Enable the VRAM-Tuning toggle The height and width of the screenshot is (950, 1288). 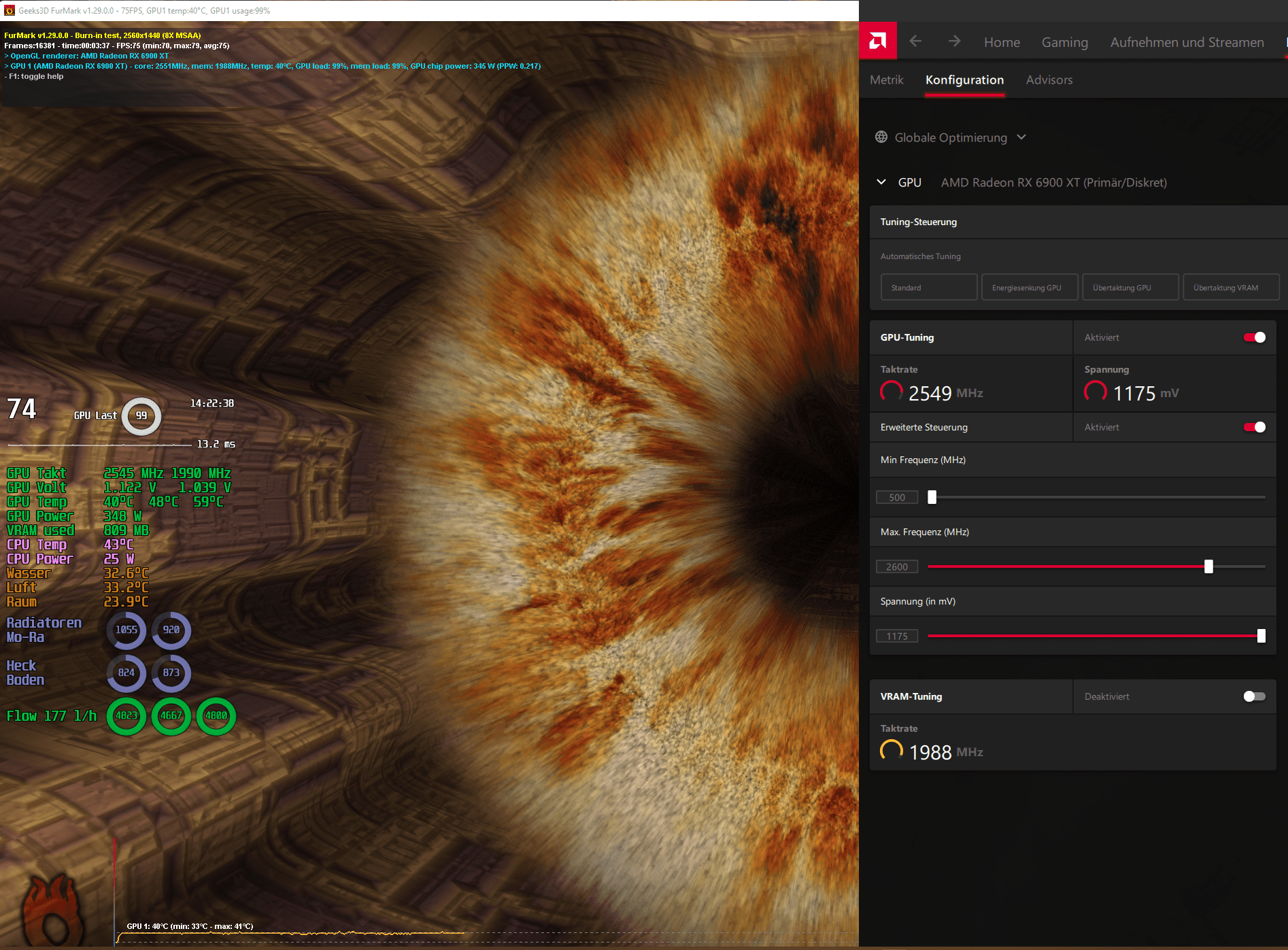[1255, 696]
